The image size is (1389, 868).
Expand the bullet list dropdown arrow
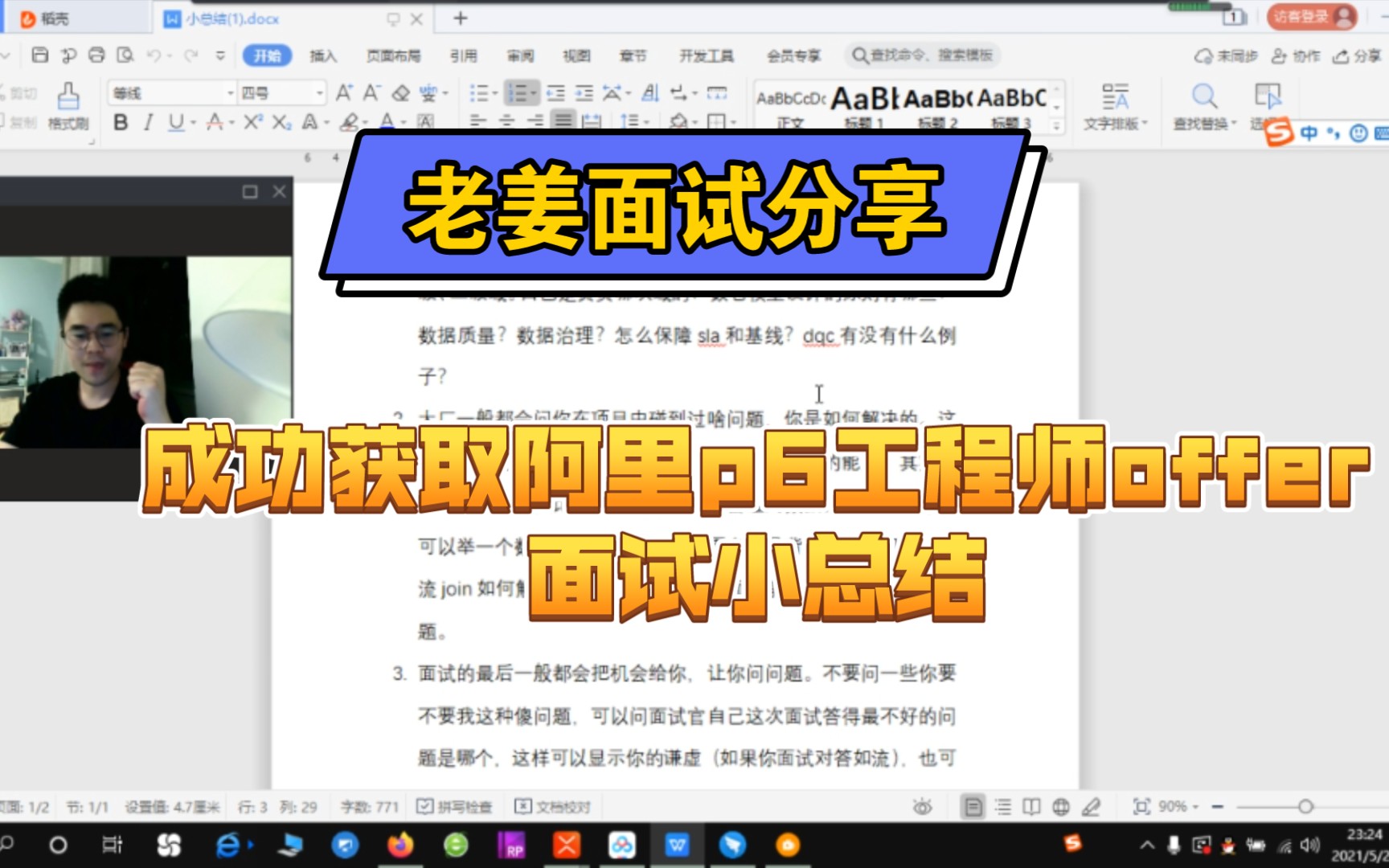click(495, 93)
